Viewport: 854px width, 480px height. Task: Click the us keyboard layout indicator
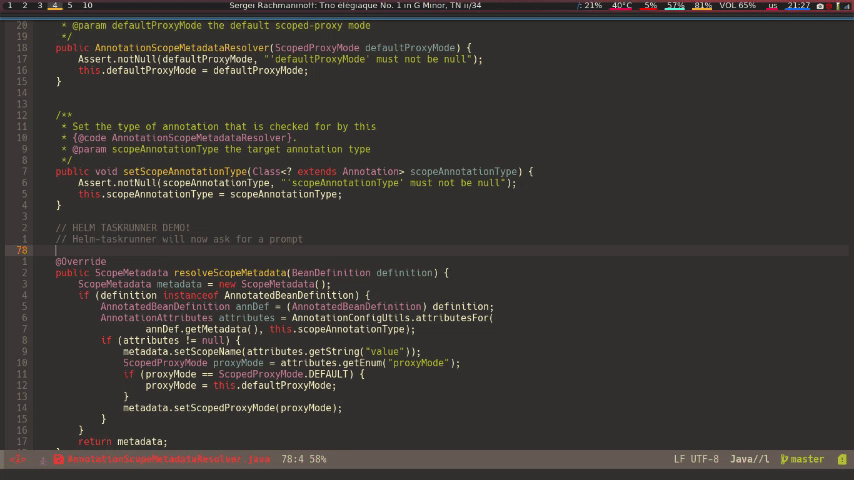(x=772, y=5)
